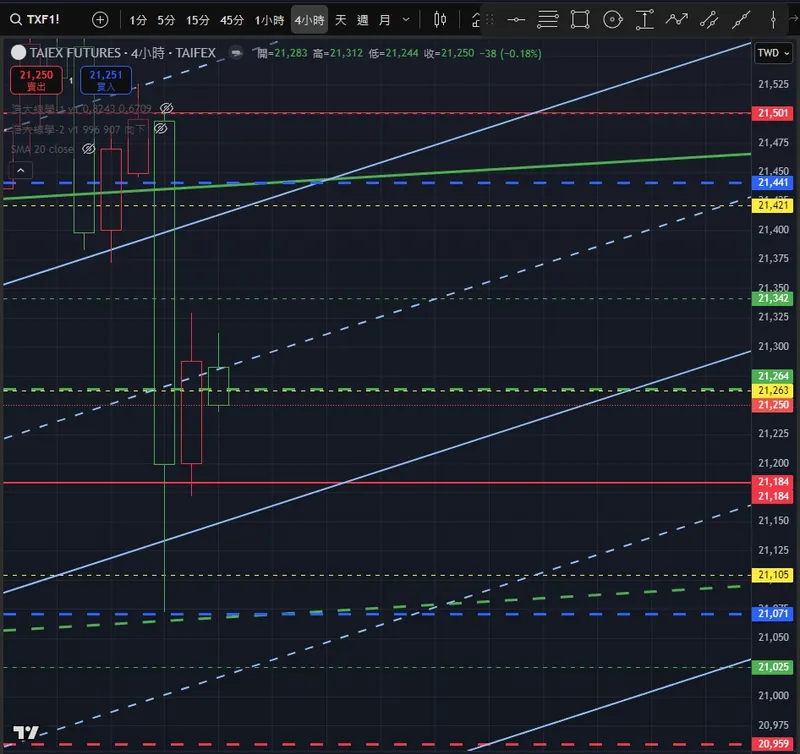Switch to the 月 monthly timeframe
The width and height of the screenshot is (800, 754).
tap(384, 20)
